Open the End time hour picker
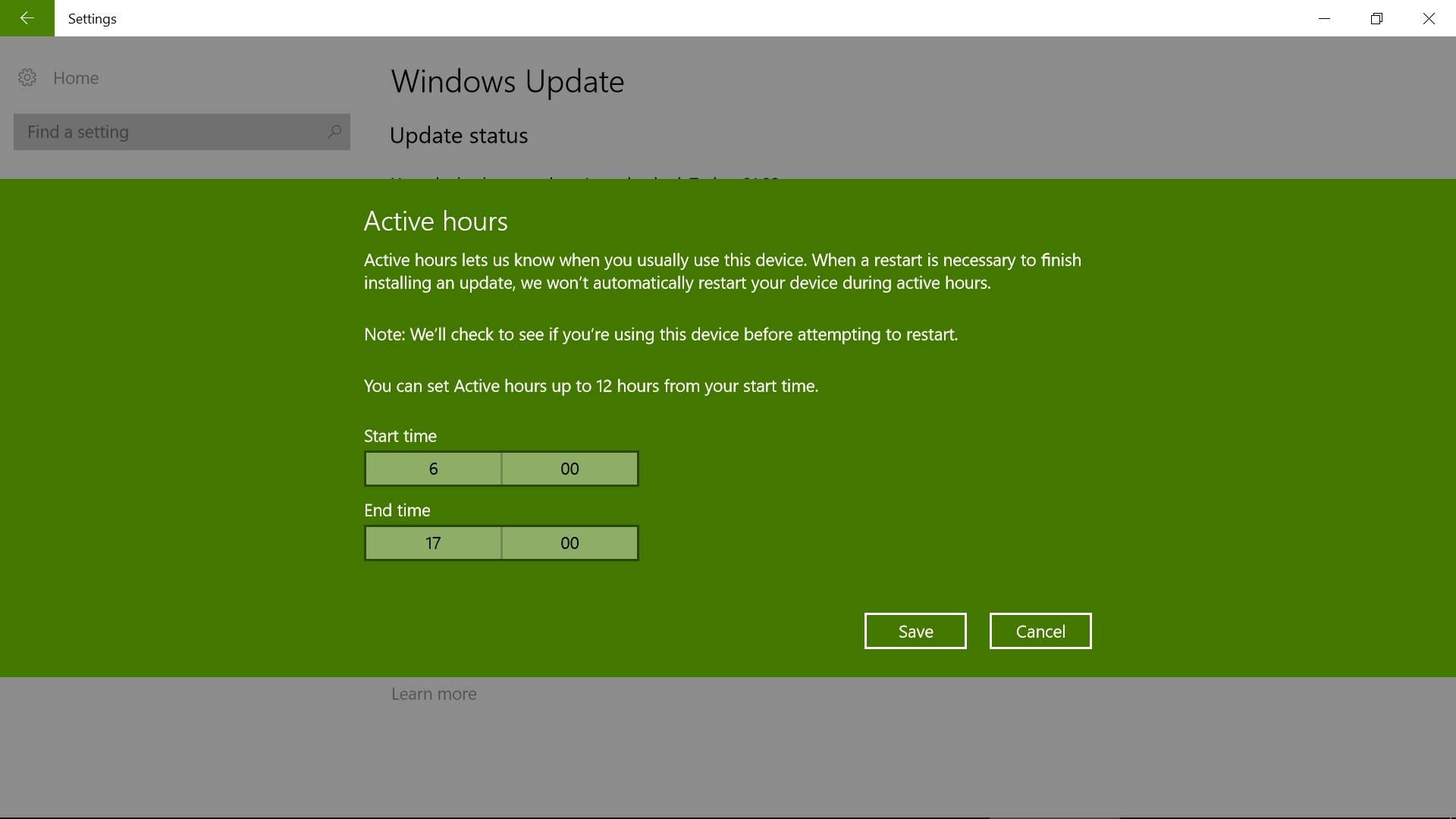Screen dimensions: 1456x819 [433, 543]
